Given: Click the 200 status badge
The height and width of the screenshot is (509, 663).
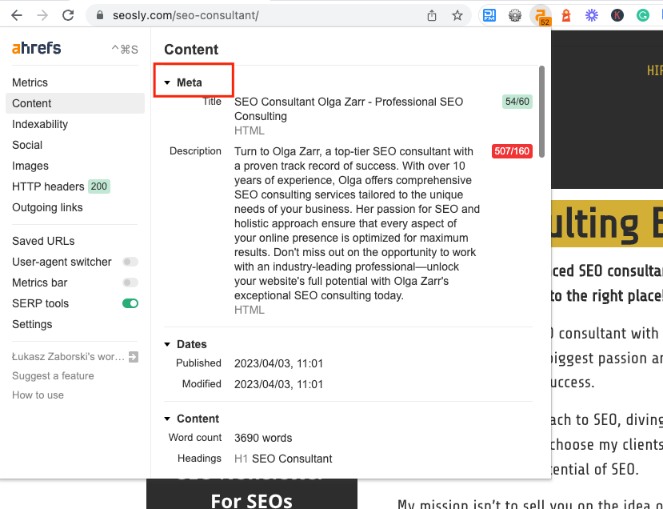Looking at the screenshot, I should tap(99, 186).
